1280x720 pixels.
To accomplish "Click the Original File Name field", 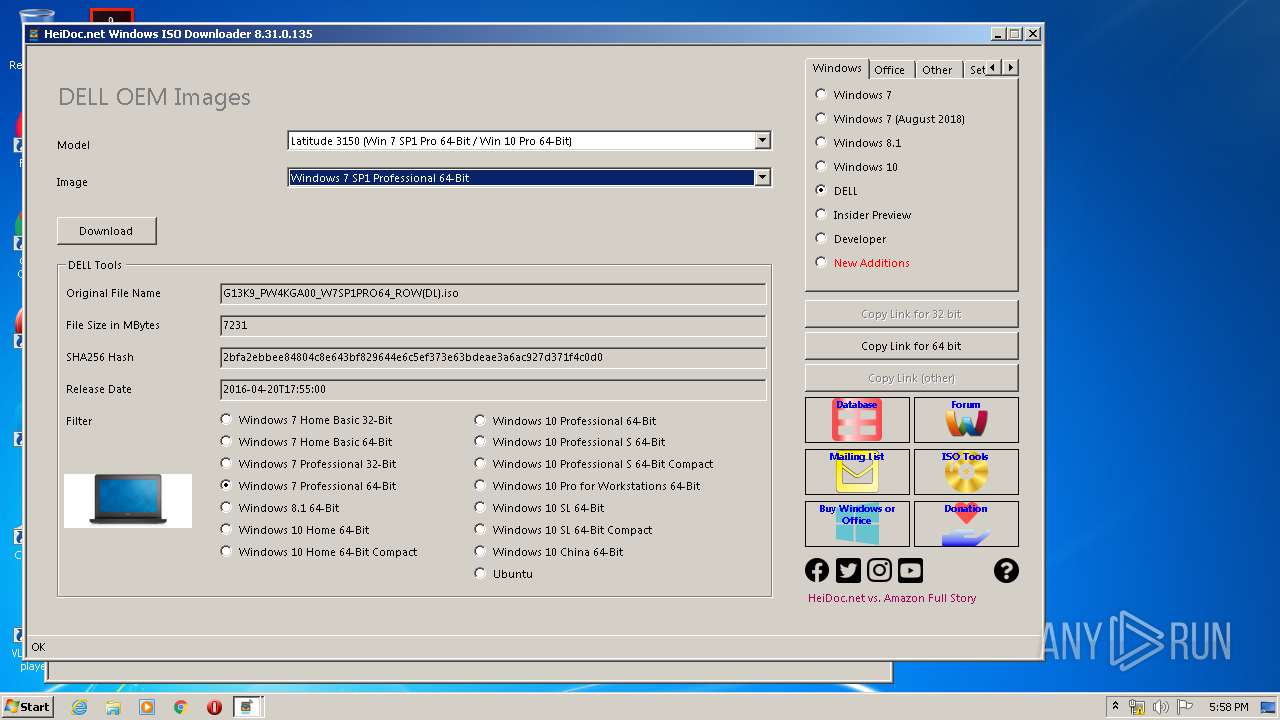I will tap(493, 294).
